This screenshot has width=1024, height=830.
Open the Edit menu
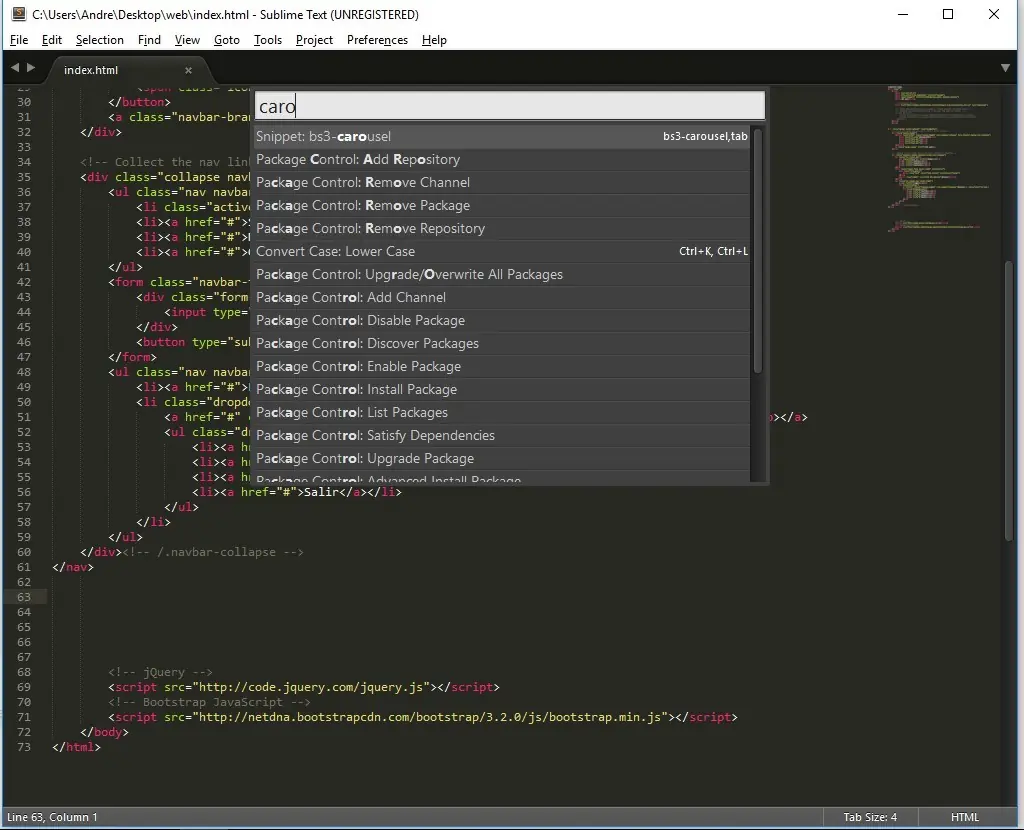click(52, 40)
